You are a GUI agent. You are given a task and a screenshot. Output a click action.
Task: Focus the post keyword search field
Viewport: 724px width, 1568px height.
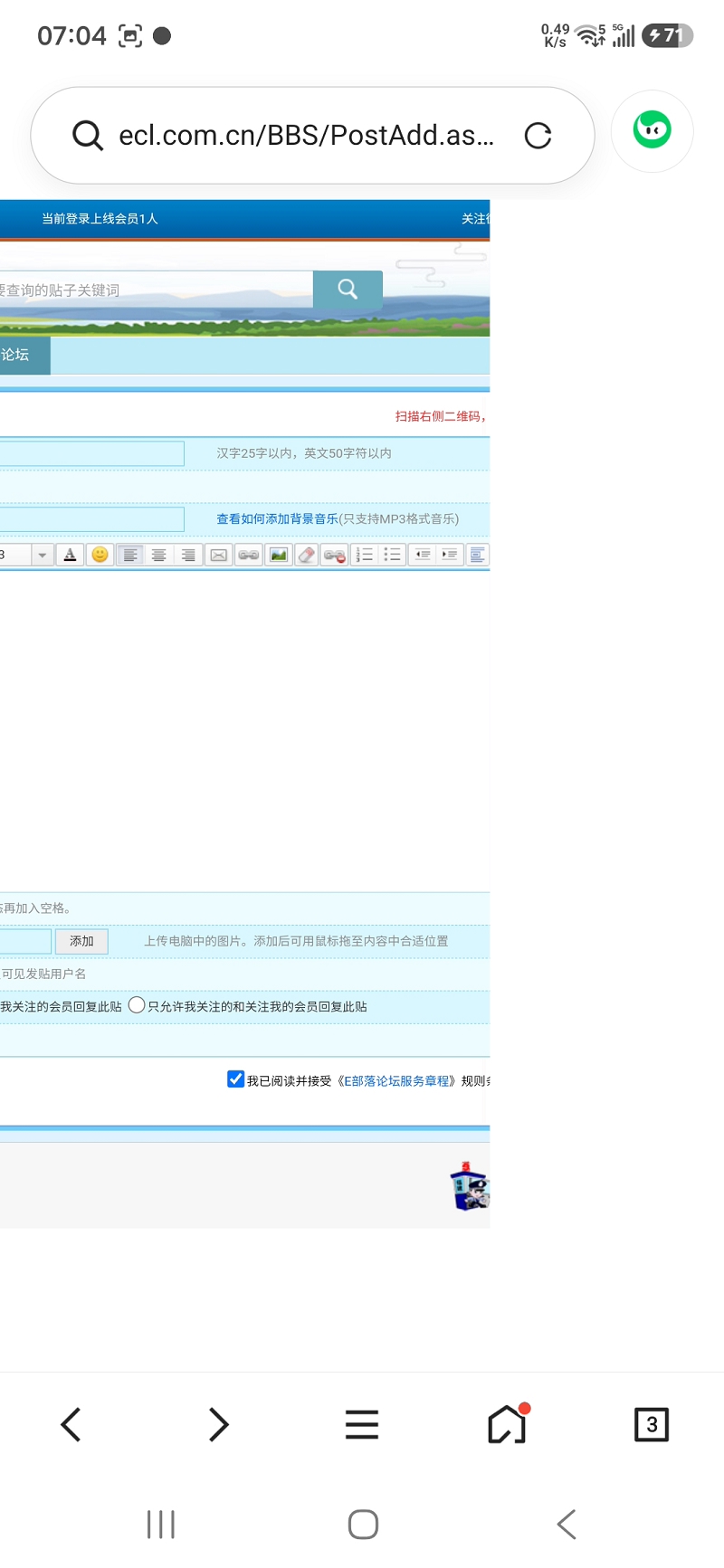coord(157,290)
